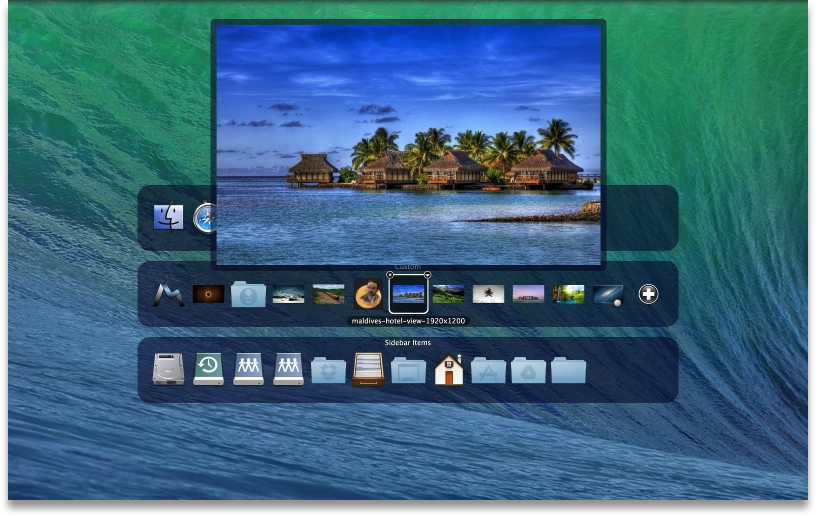Add a new item with the plus button
Image resolution: width=816 pixels, height=516 pixels.
point(648,294)
